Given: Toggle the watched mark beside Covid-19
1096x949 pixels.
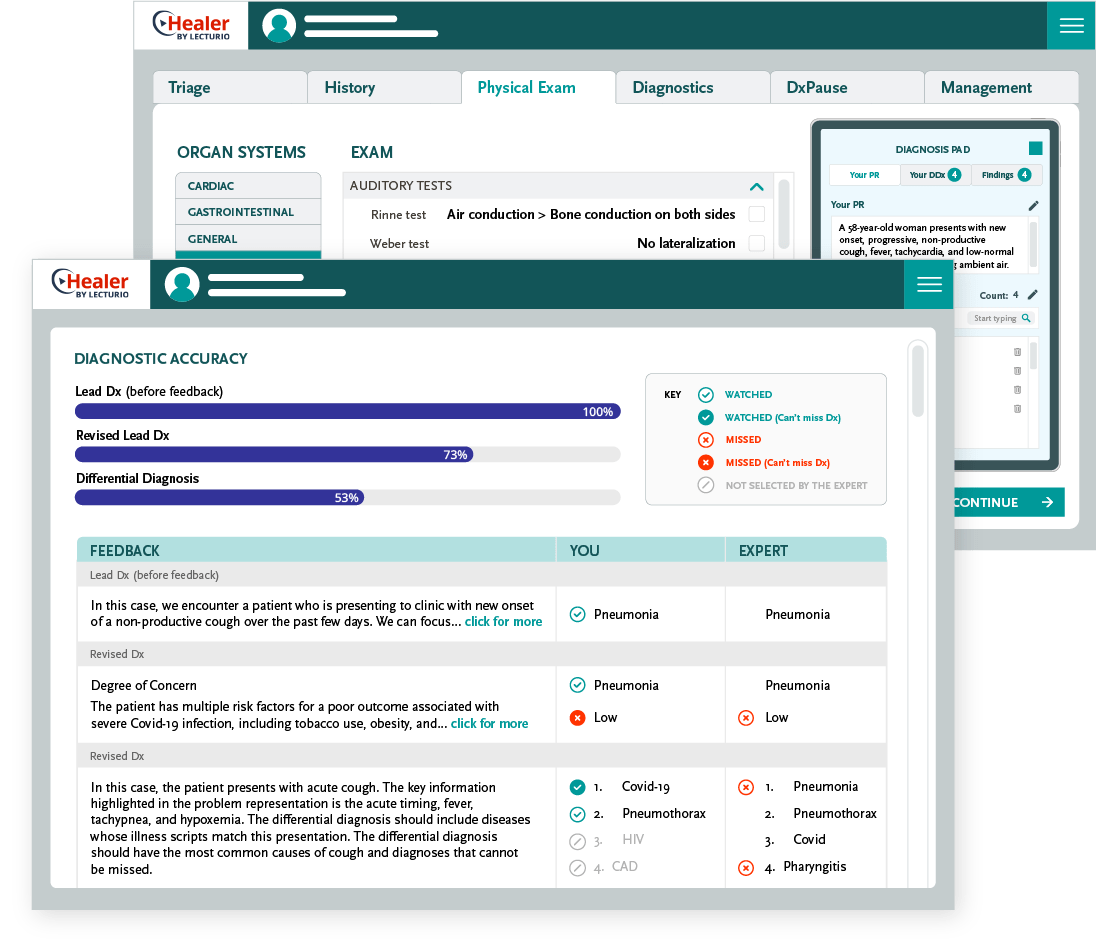Looking at the screenshot, I should pos(577,787).
